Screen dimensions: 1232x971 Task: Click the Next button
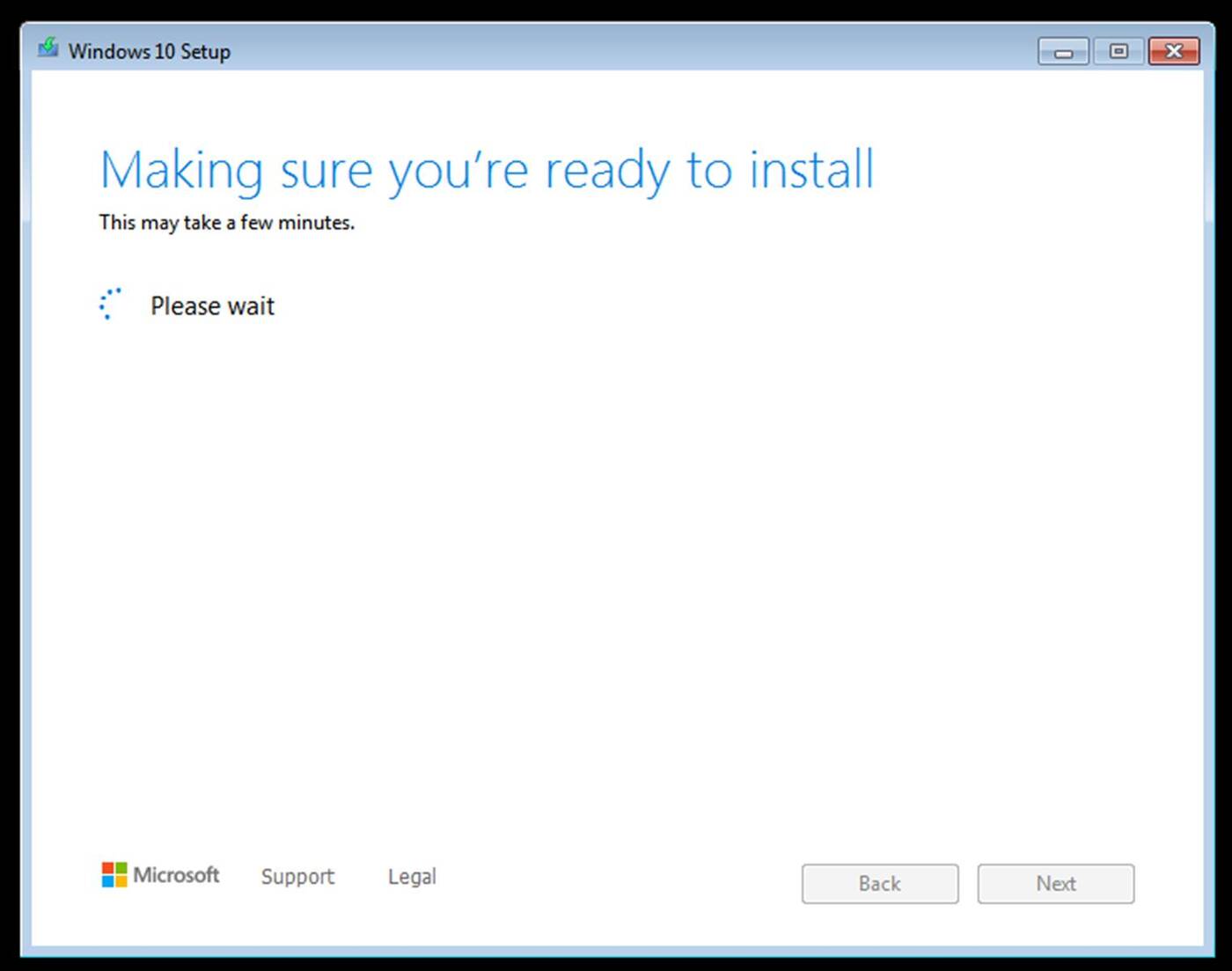coord(1055,884)
